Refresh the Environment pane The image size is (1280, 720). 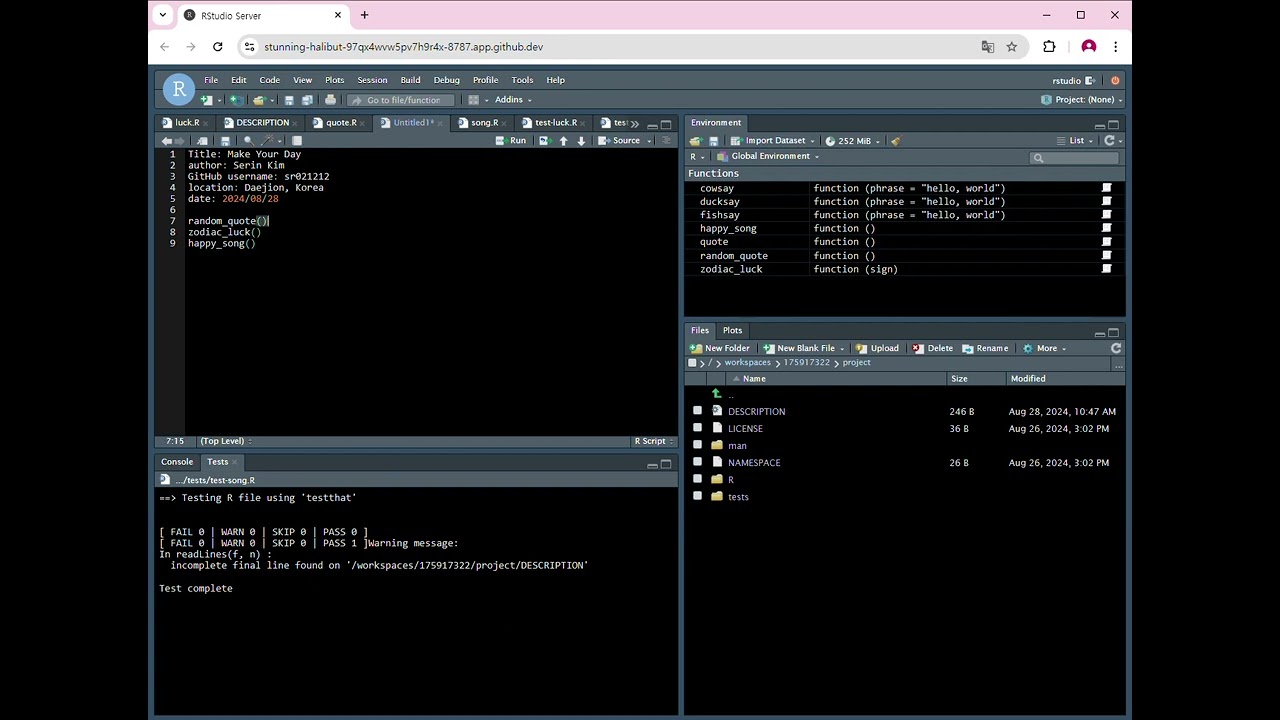(x=1109, y=141)
